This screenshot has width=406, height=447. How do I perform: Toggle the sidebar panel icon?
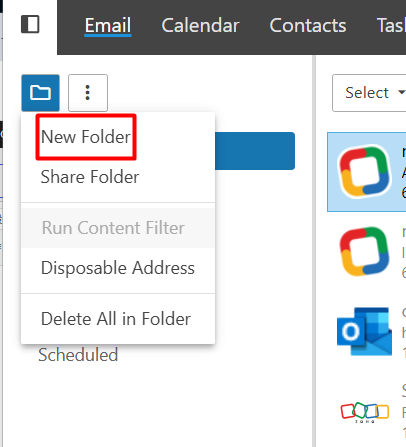click(x=30, y=24)
